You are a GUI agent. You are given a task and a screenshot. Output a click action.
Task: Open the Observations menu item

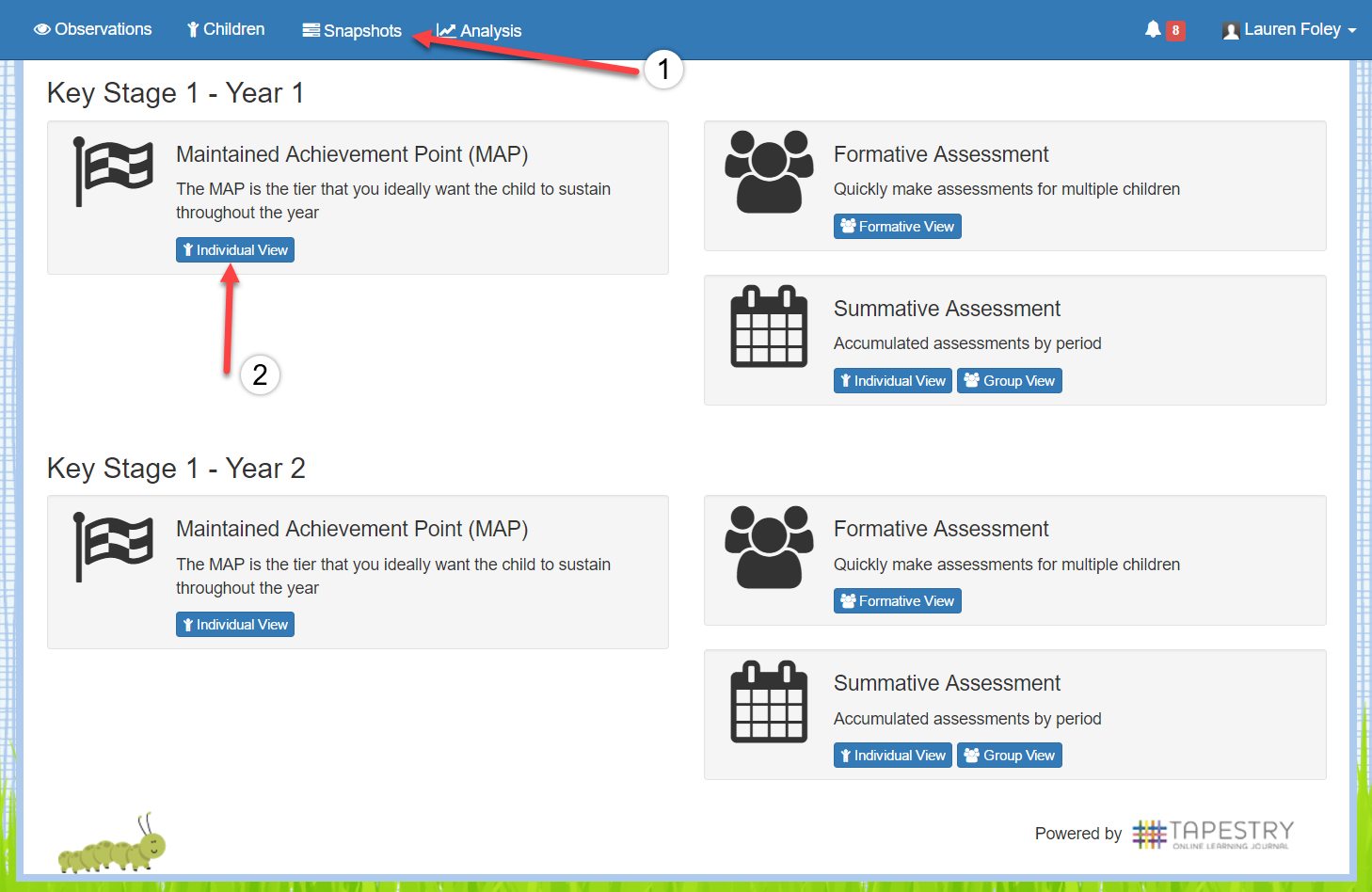click(92, 29)
